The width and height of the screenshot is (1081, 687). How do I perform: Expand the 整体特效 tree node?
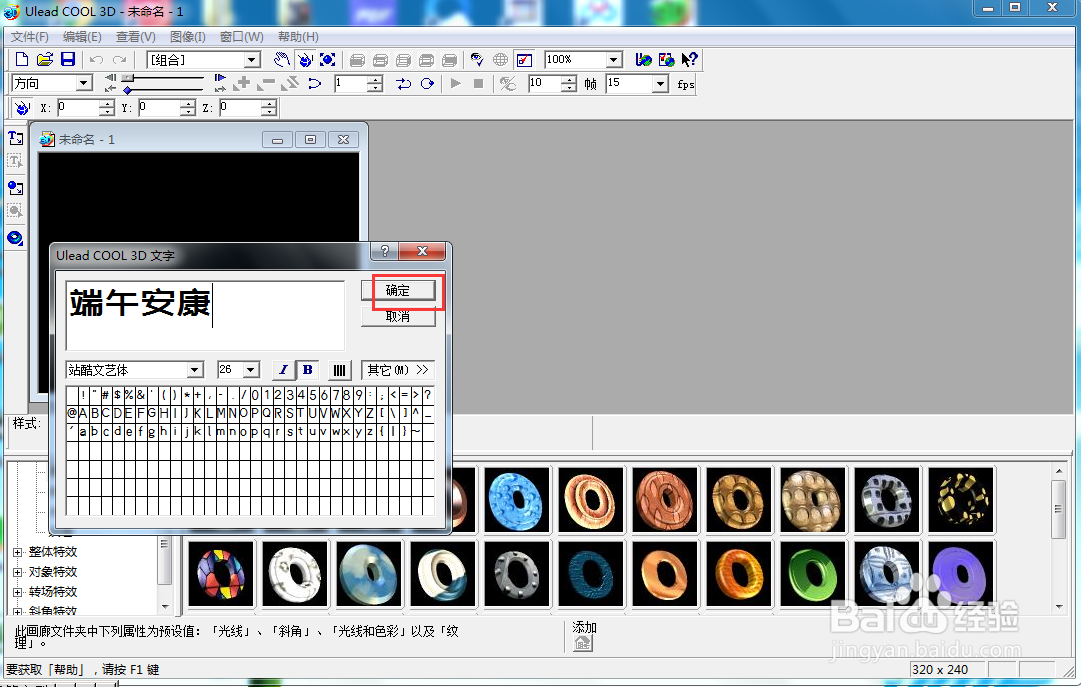click(x=18, y=552)
